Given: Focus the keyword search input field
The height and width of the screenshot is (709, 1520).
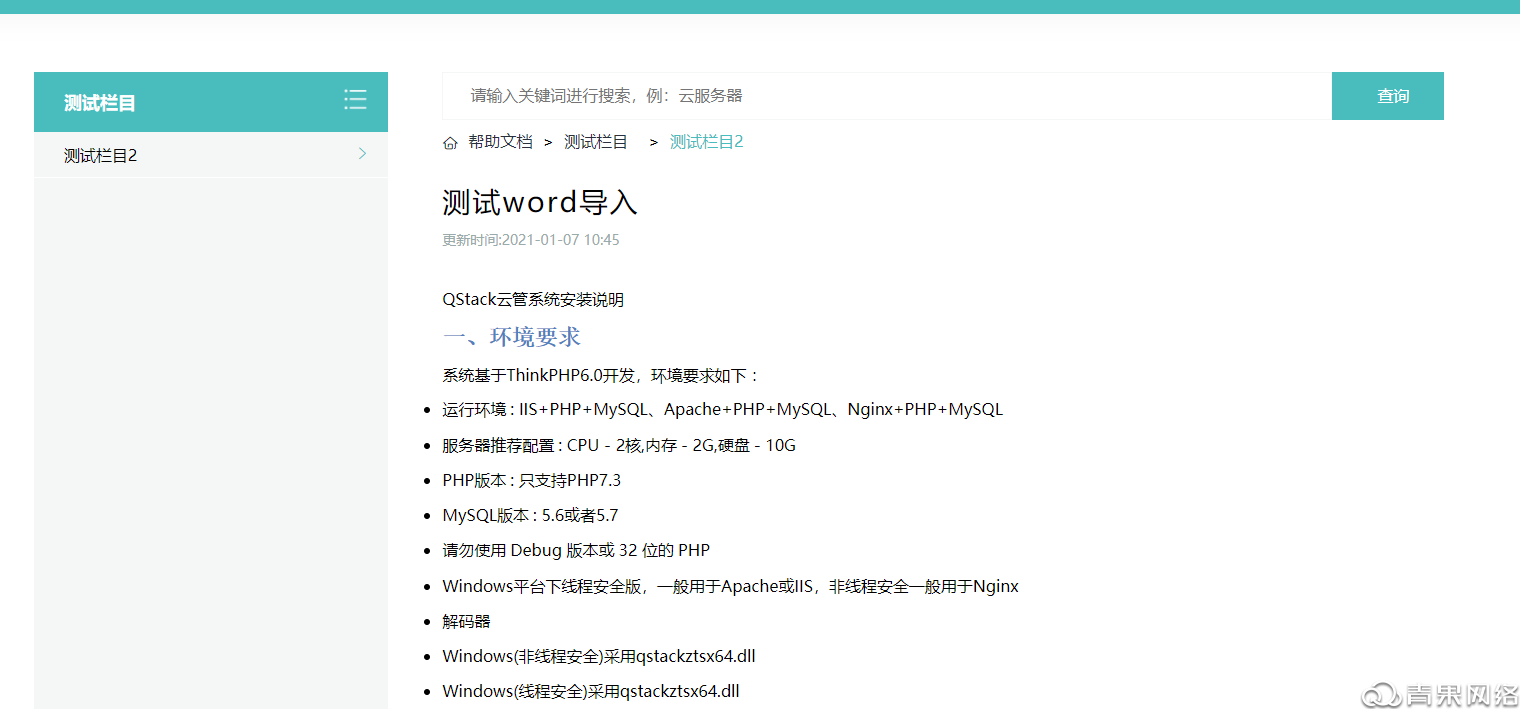Looking at the screenshot, I should pyautogui.click(x=887, y=96).
